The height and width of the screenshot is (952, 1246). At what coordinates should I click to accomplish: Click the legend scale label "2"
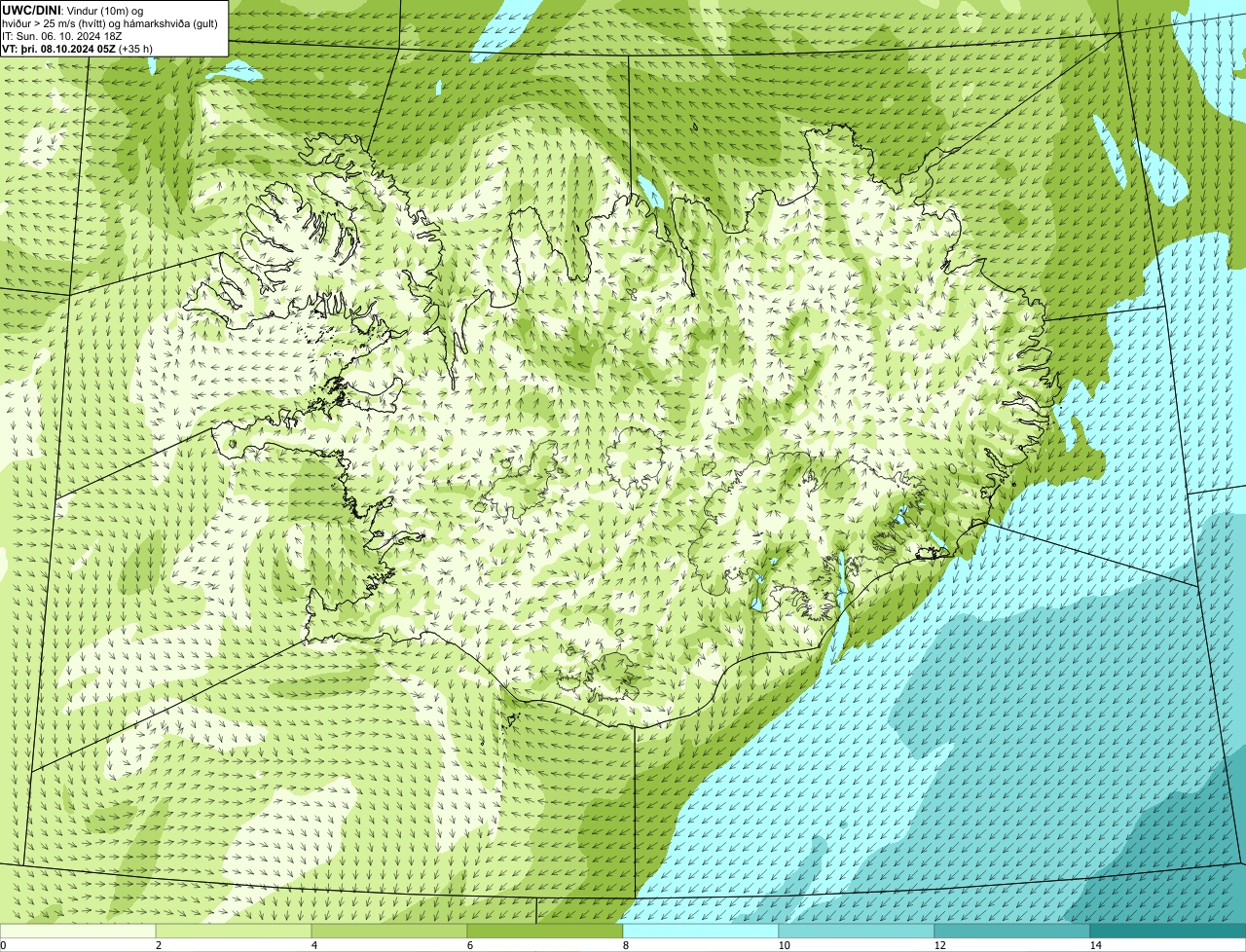click(158, 945)
